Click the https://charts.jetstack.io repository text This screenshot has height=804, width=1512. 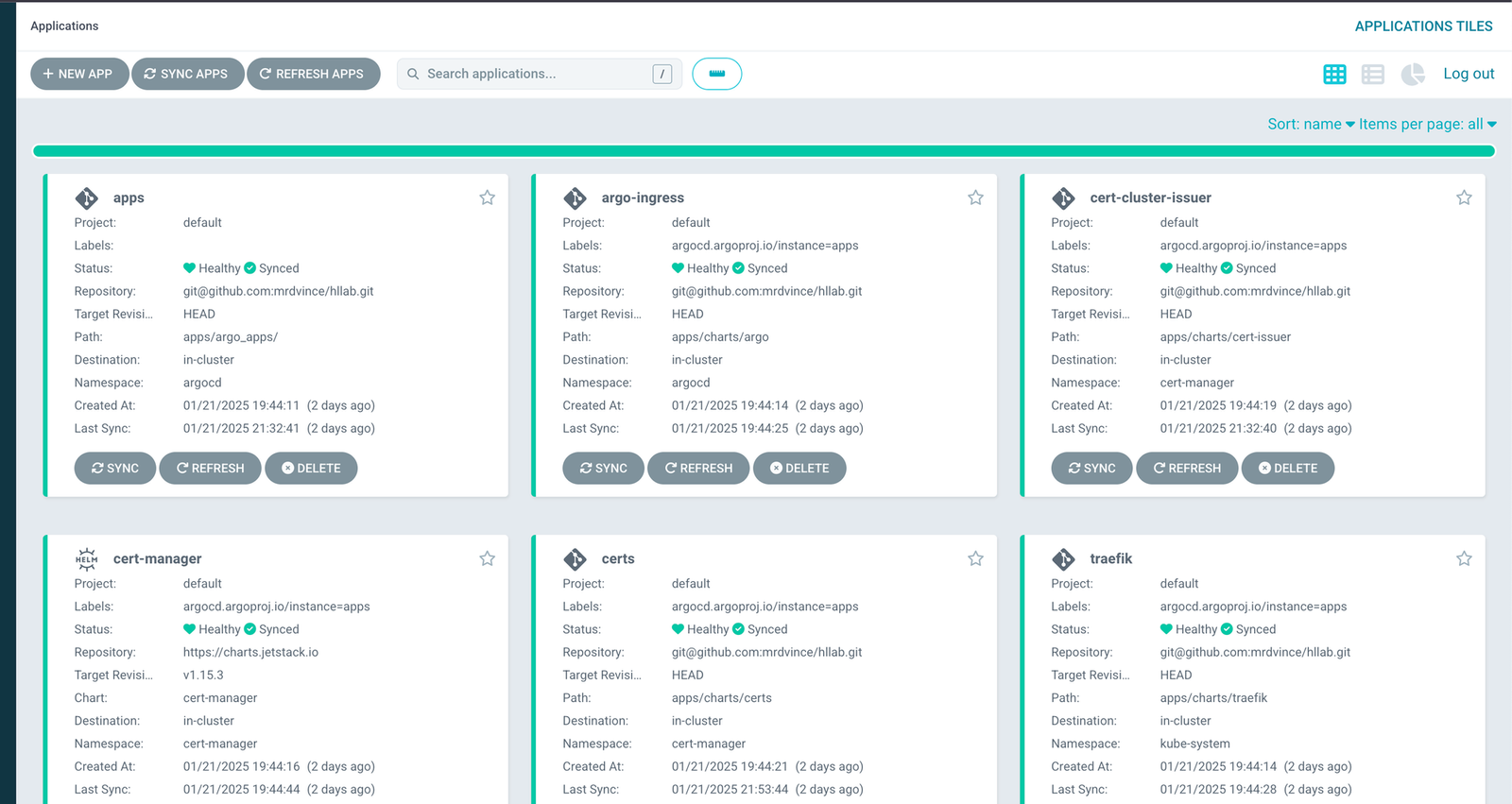250,652
